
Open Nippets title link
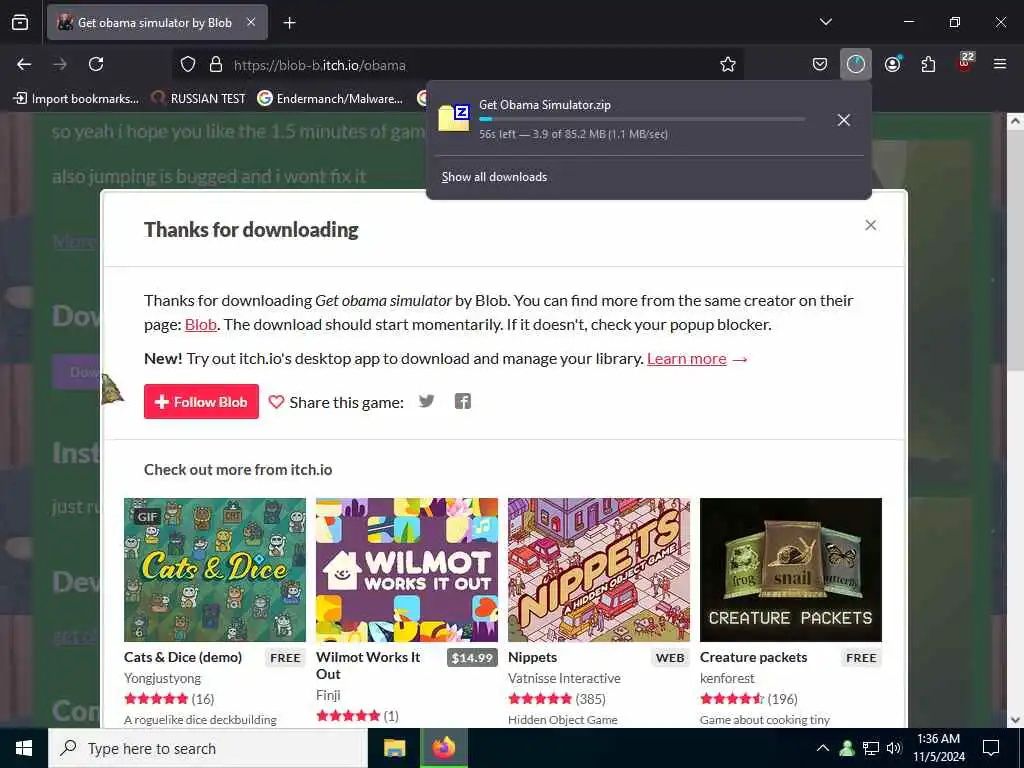(x=532, y=657)
